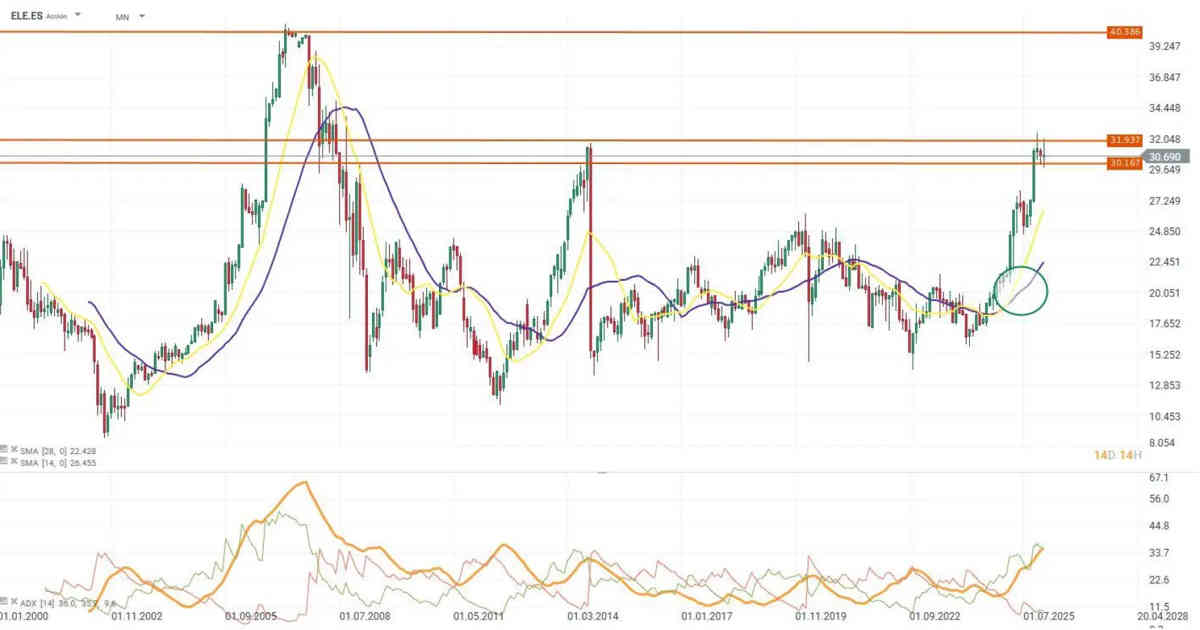Select the 30.167 support level label
This screenshot has width=1200, height=630.
pyautogui.click(x=1125, y=163)
